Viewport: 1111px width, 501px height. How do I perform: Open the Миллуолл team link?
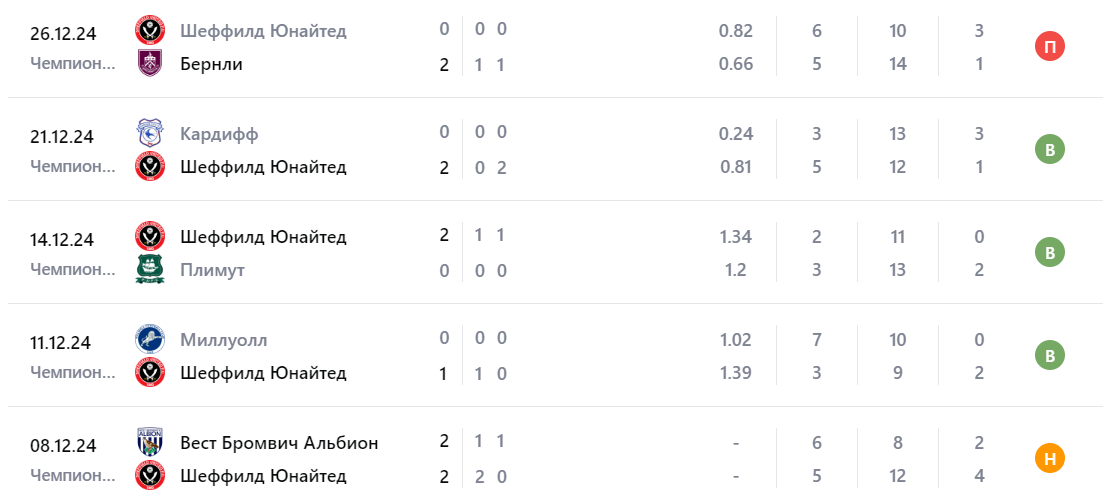pyautogui.click(x=224, y=340)
